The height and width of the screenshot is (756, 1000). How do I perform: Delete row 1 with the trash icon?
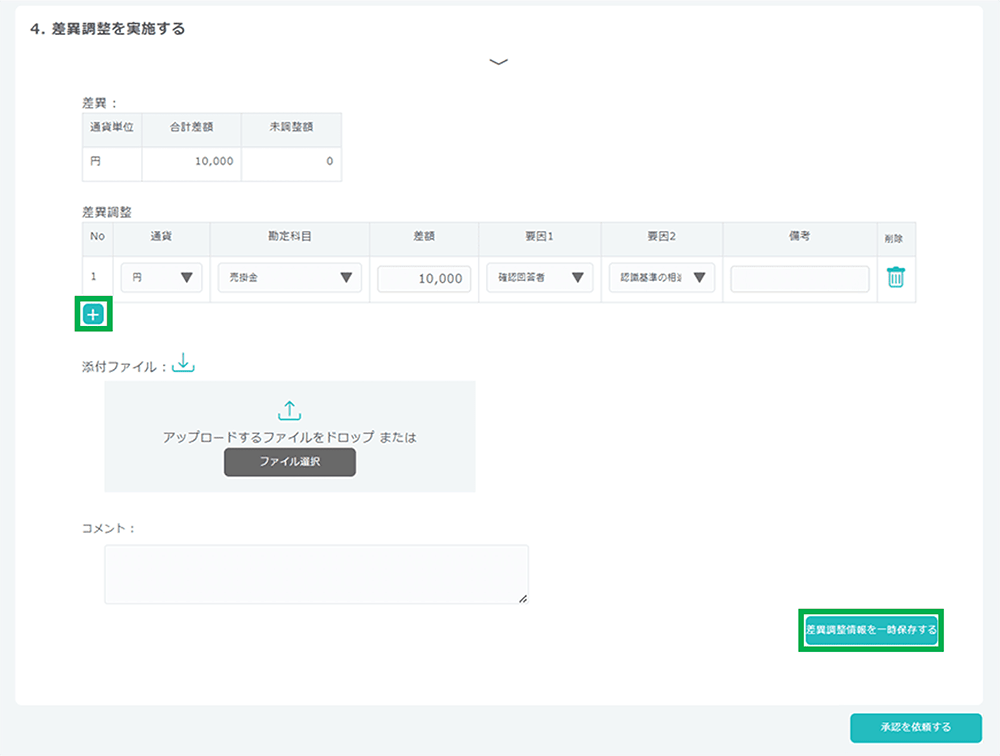point(895,278)
